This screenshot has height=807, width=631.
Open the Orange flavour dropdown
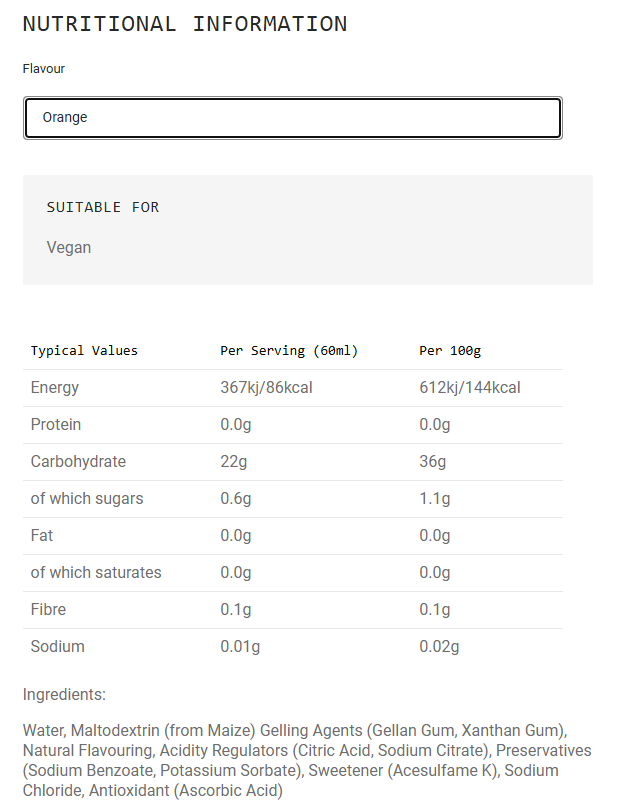tap(292, 118)
